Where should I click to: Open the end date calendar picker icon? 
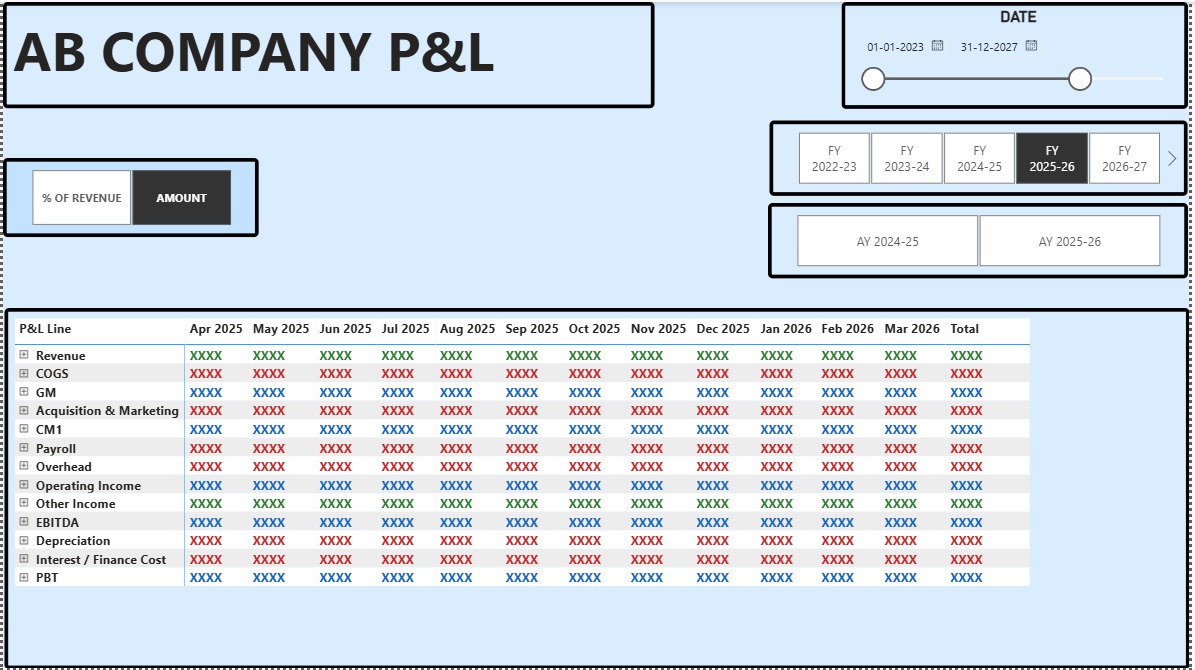click(x=1031, y=46)
